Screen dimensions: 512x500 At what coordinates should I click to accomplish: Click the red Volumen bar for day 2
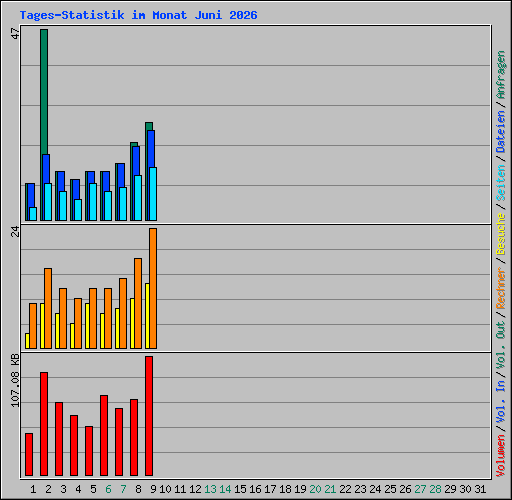pyautogui.click(x=44, y=424)
